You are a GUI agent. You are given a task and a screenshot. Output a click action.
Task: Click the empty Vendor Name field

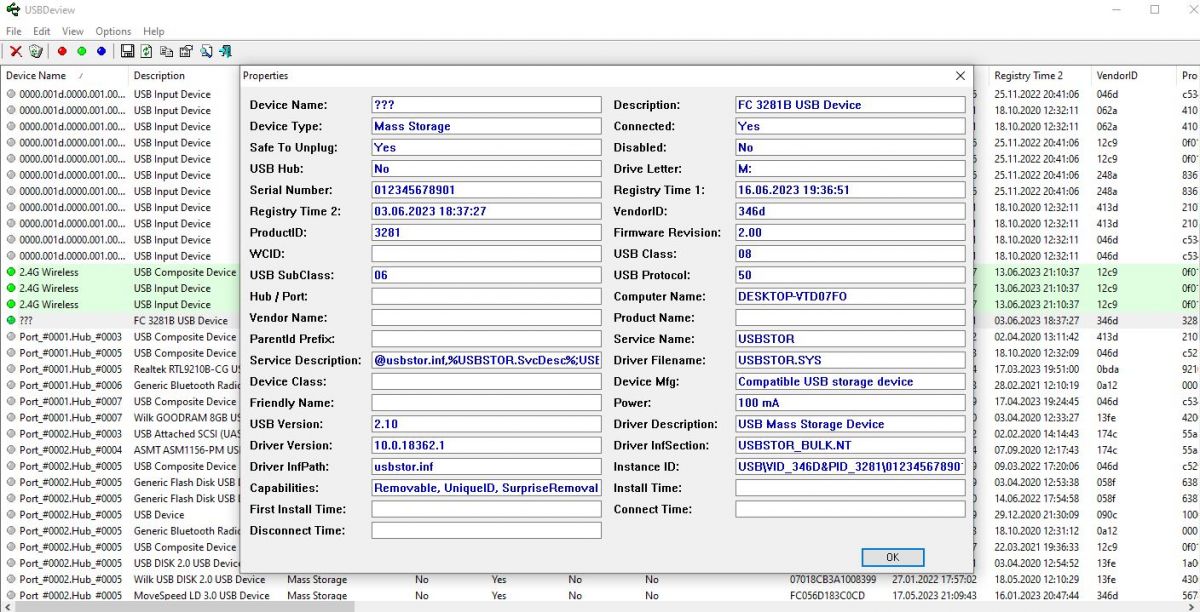[x=486, y=318]
